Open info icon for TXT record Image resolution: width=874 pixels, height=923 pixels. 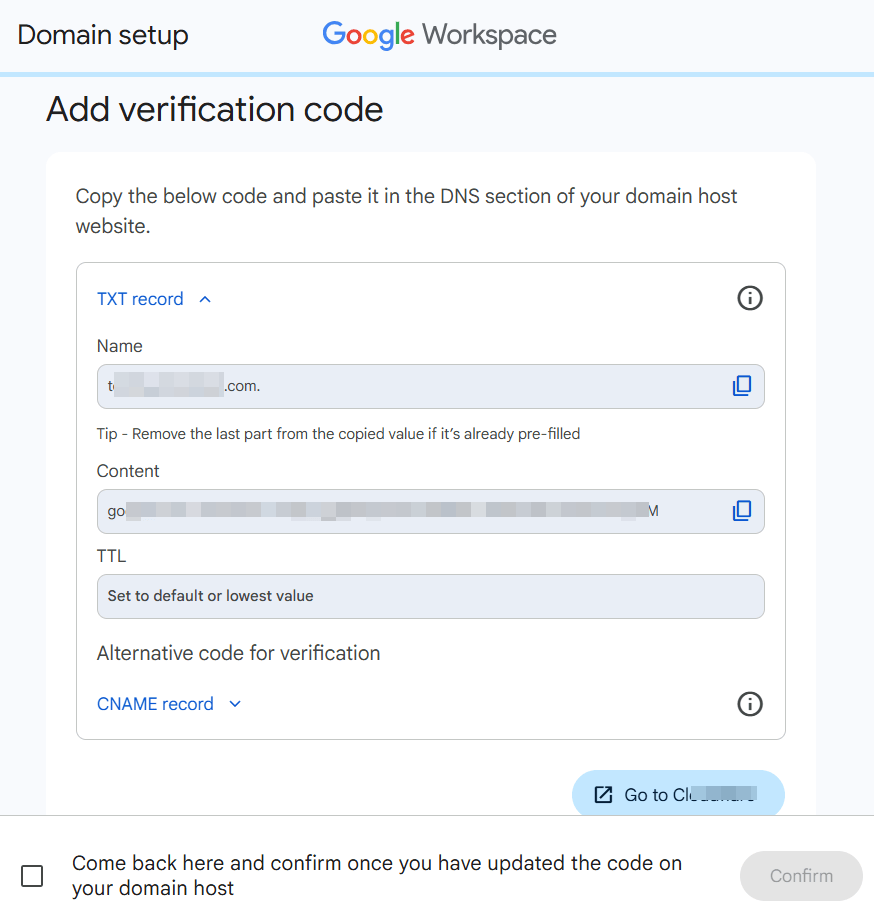750,298
